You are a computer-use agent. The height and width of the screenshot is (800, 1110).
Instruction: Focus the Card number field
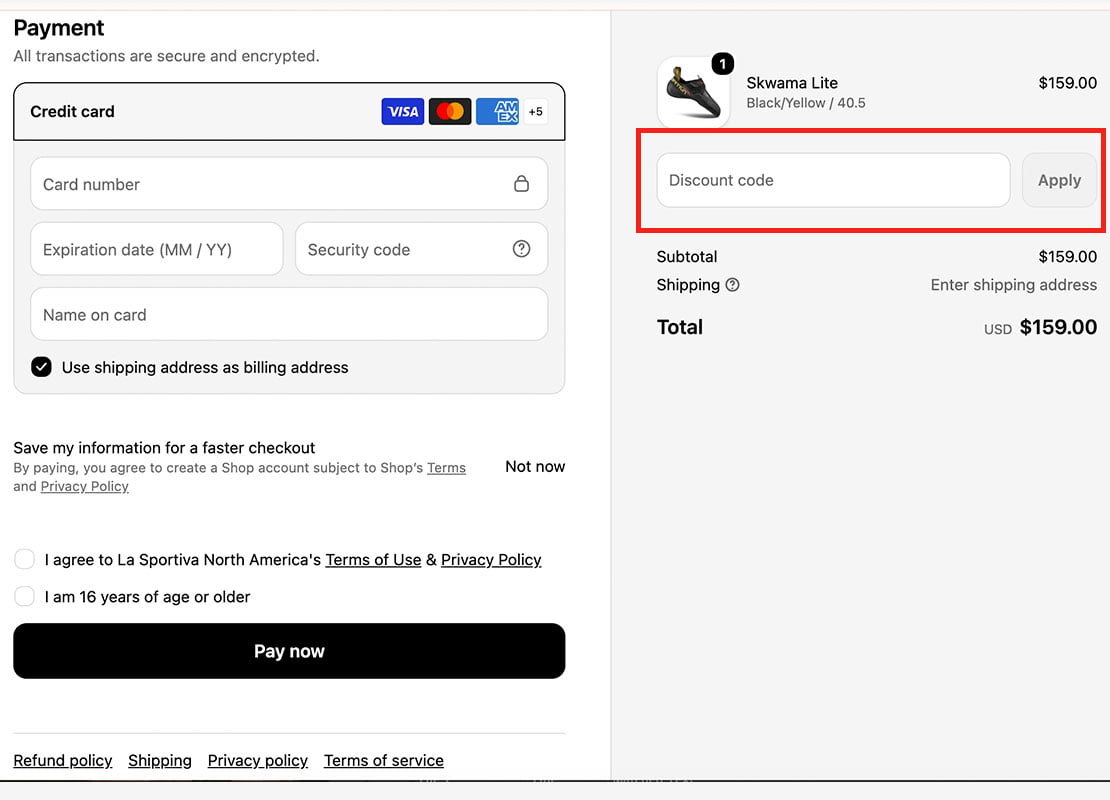click(289, 184)
